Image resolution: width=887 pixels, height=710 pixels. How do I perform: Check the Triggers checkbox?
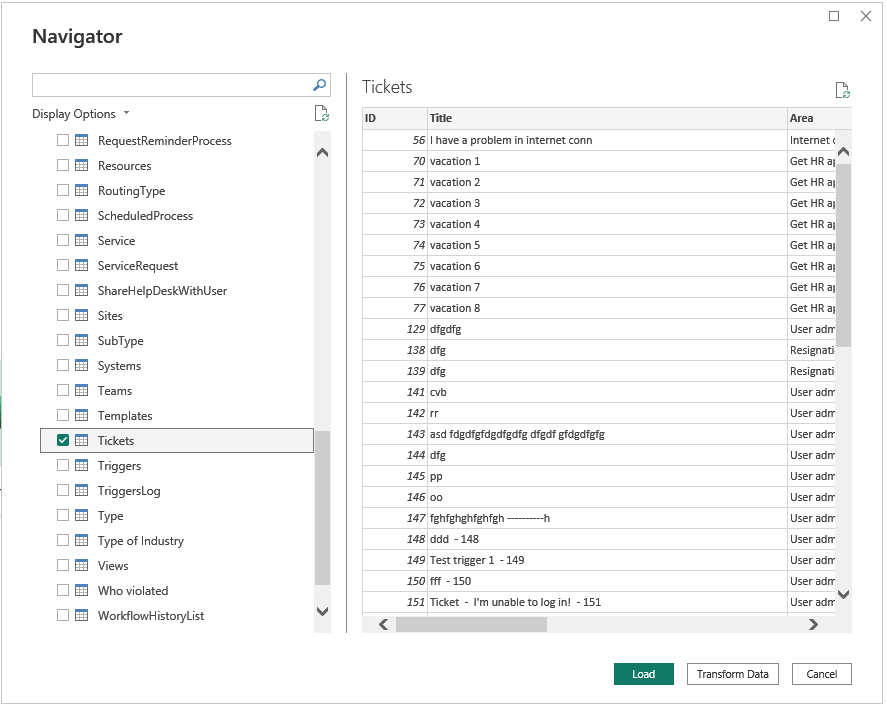point(63,466)
